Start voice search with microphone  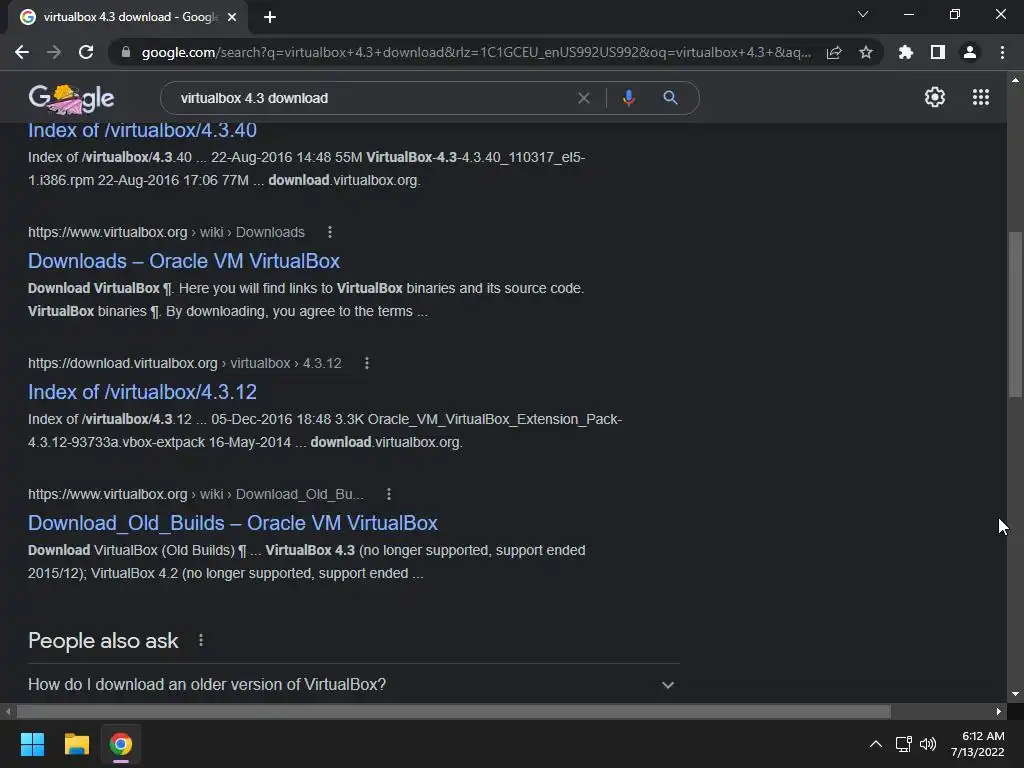click(x=628, y=98)
